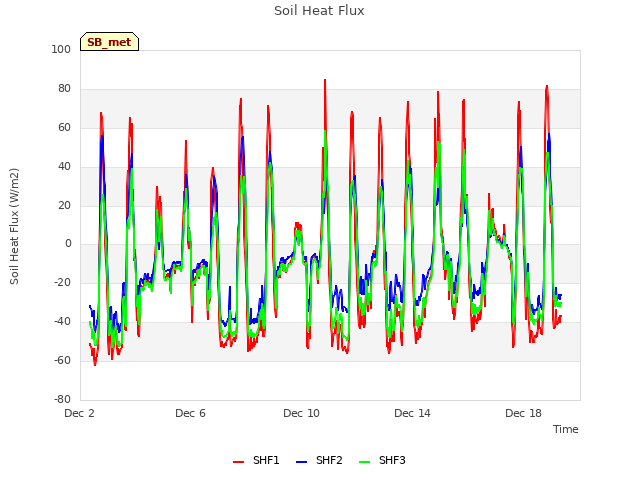The image size is (640, 480).
Task: Click the -20 y-axis tick label
Action: tap(62, 282)
